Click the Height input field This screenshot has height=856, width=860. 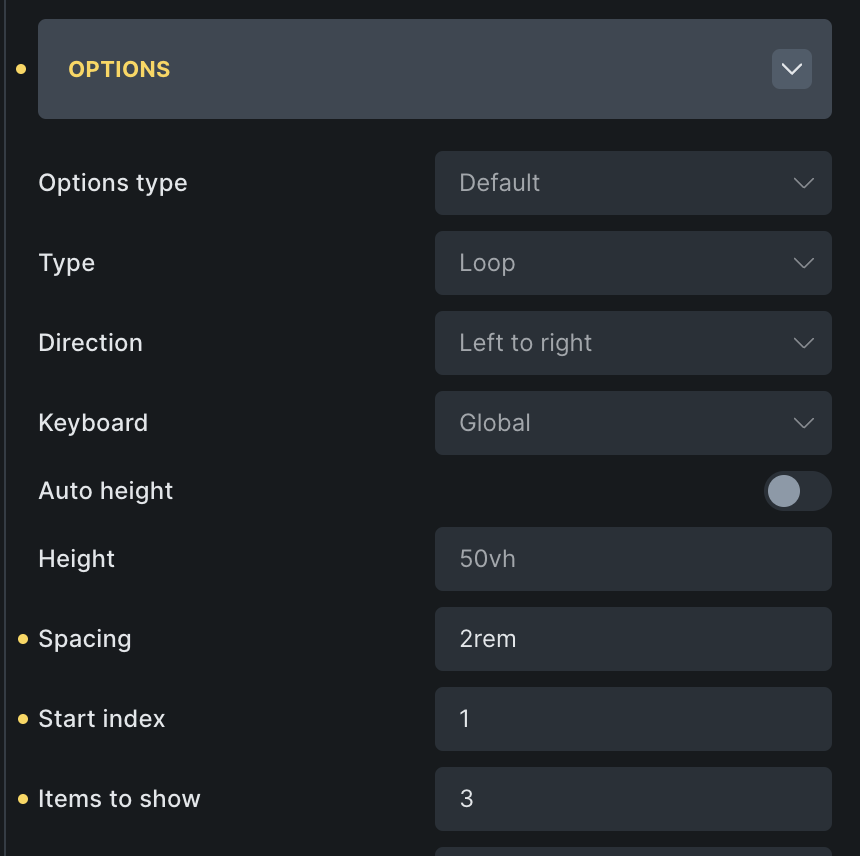click(x=632, y=559)
